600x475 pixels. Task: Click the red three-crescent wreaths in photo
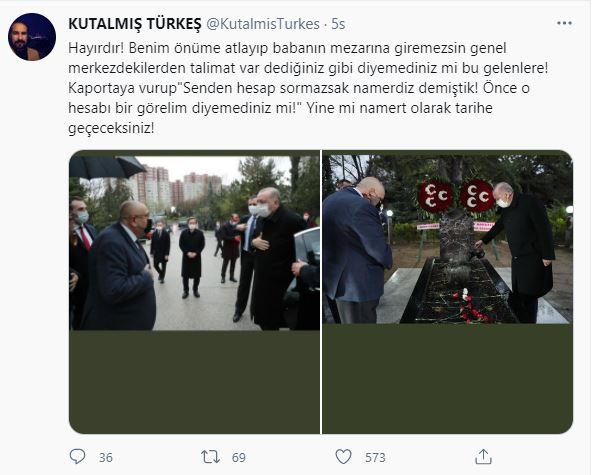point(456,196)
